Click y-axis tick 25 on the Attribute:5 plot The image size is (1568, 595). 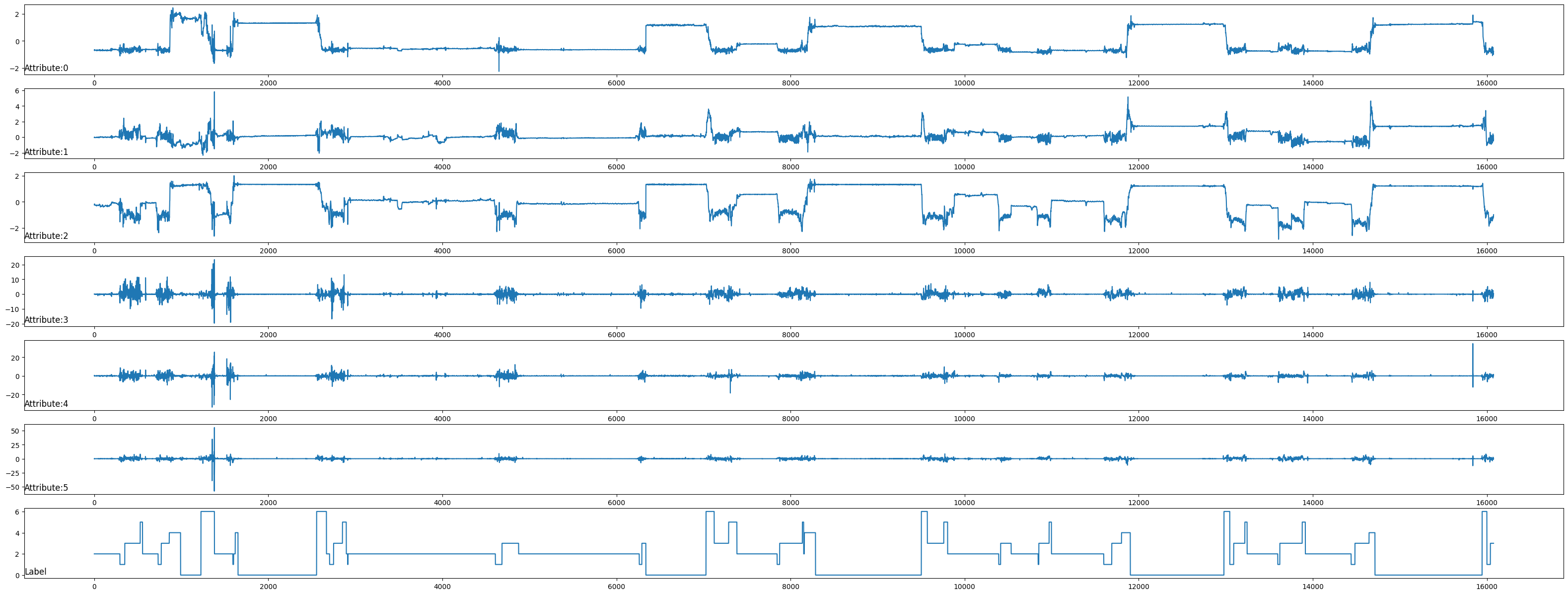click(15, 445)
